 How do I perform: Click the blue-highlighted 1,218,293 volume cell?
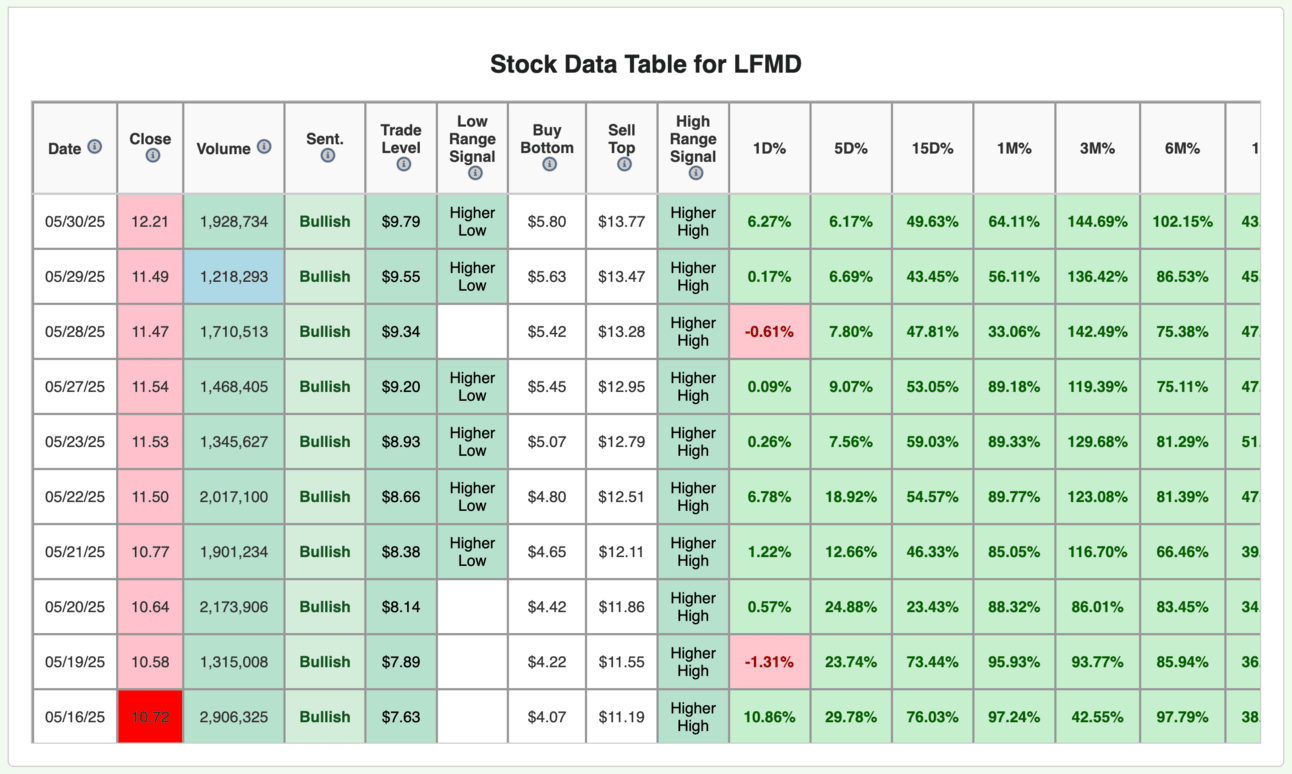(234, 277)
